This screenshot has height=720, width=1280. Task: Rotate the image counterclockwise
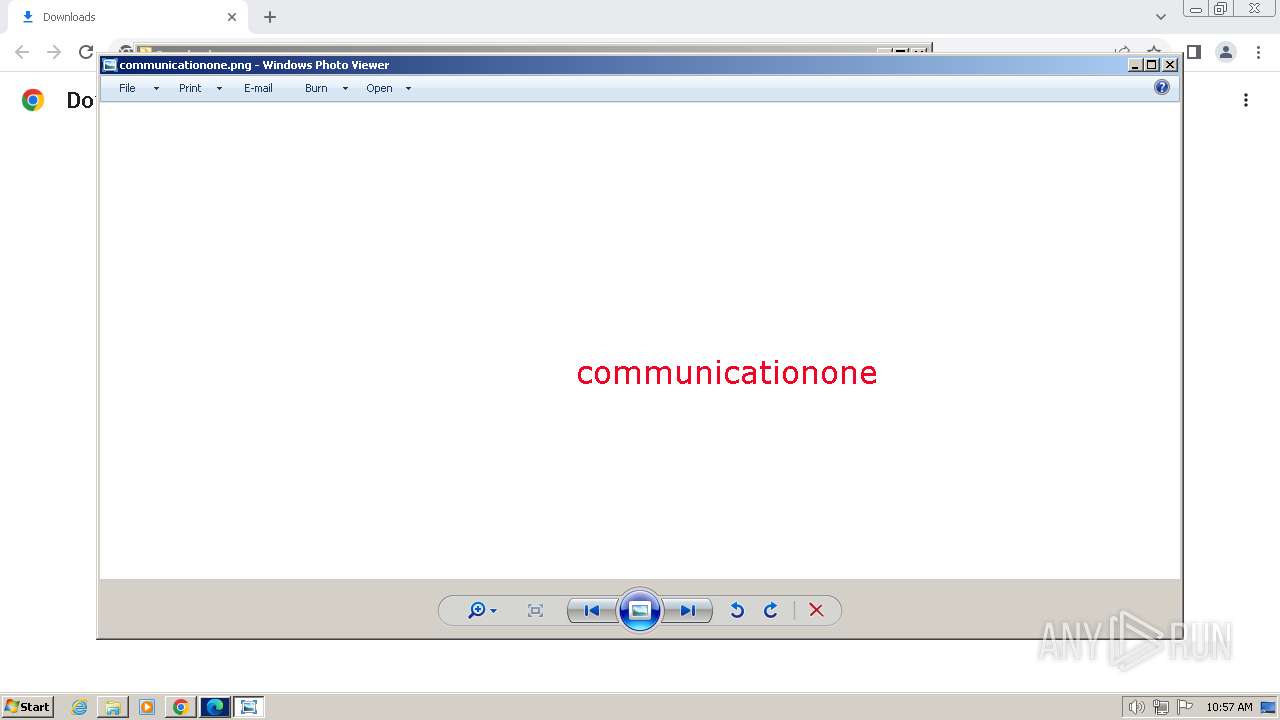coord(737,610)
